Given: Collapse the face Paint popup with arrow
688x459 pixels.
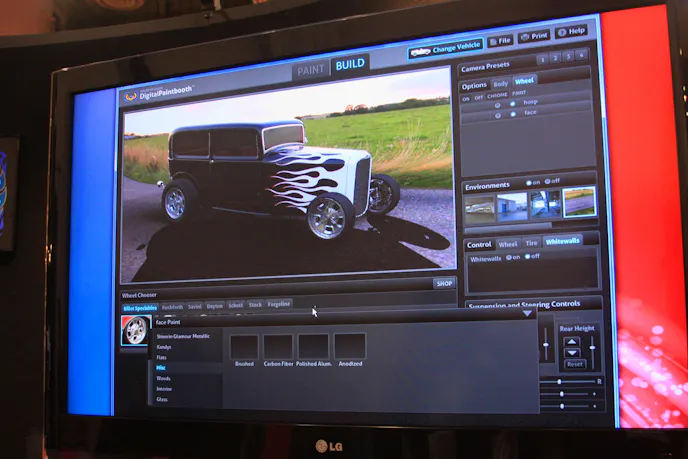Looking at the screenshot, I should tap(527, 314).
